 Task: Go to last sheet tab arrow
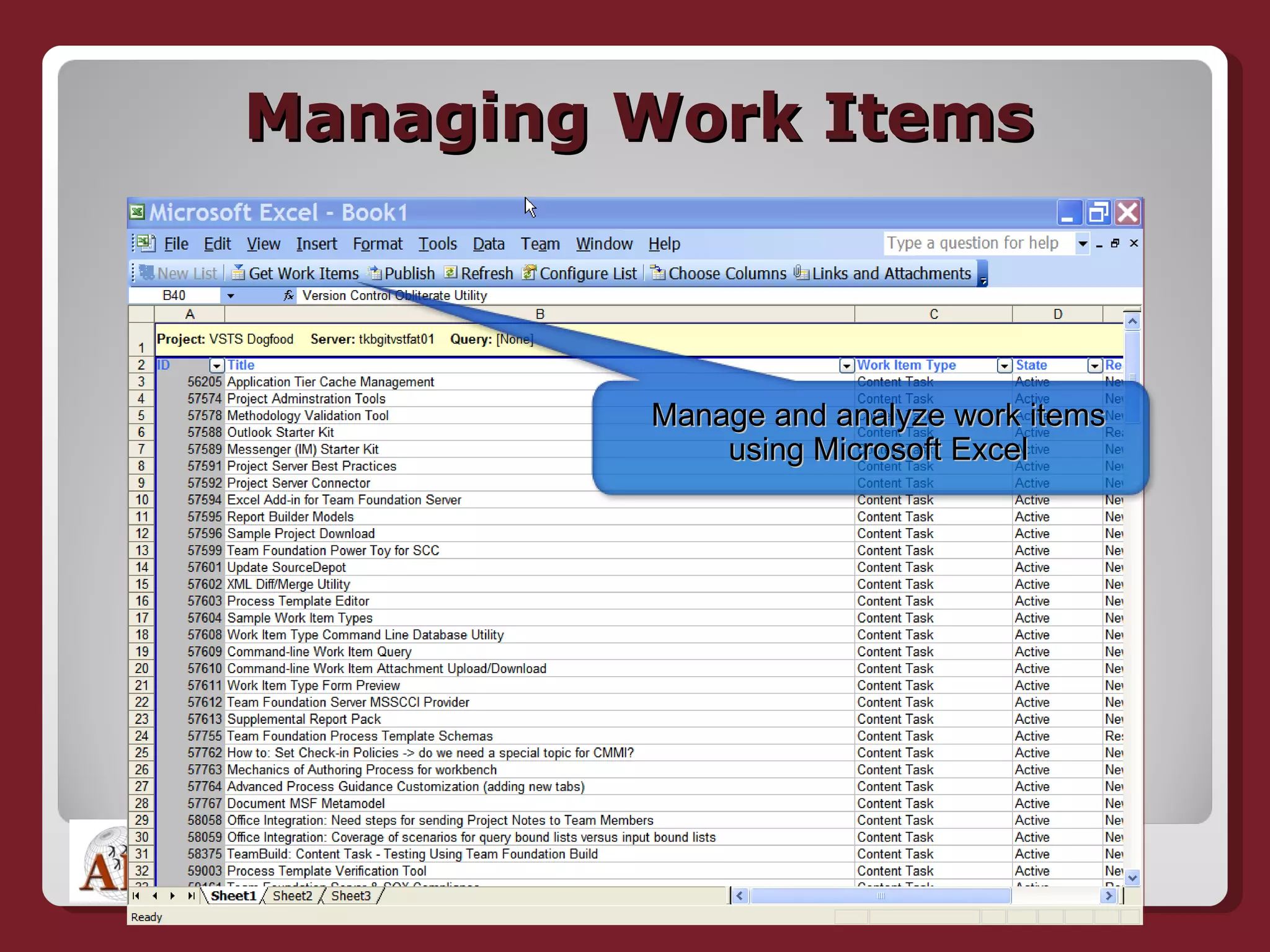(x=191, y=896)
